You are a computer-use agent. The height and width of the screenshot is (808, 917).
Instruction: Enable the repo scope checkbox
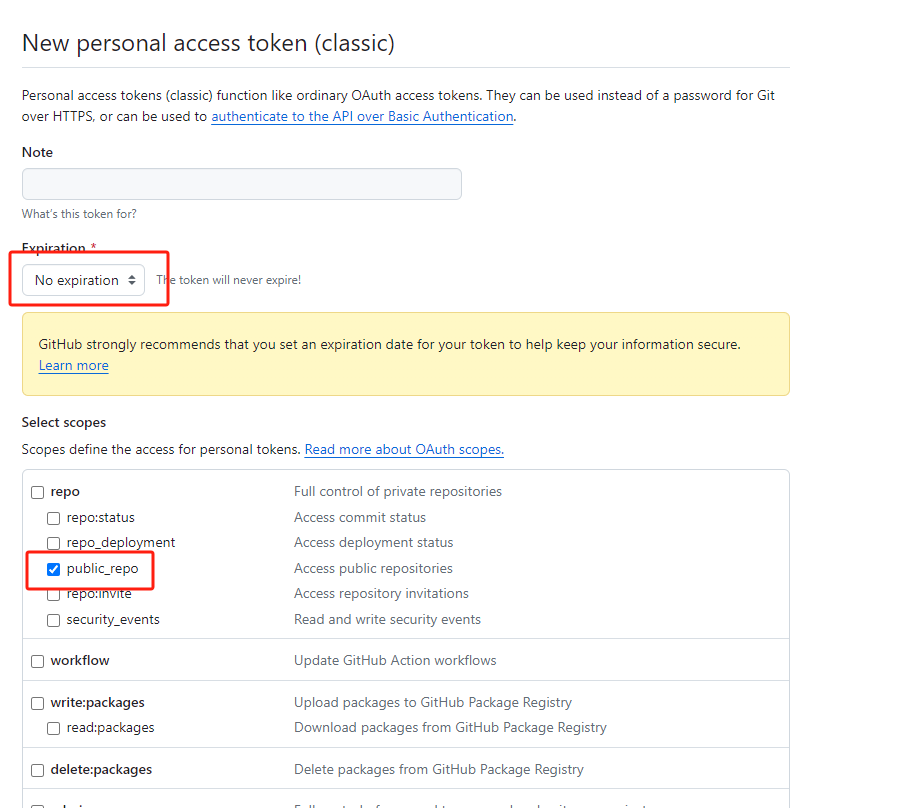tap(38, 492)
